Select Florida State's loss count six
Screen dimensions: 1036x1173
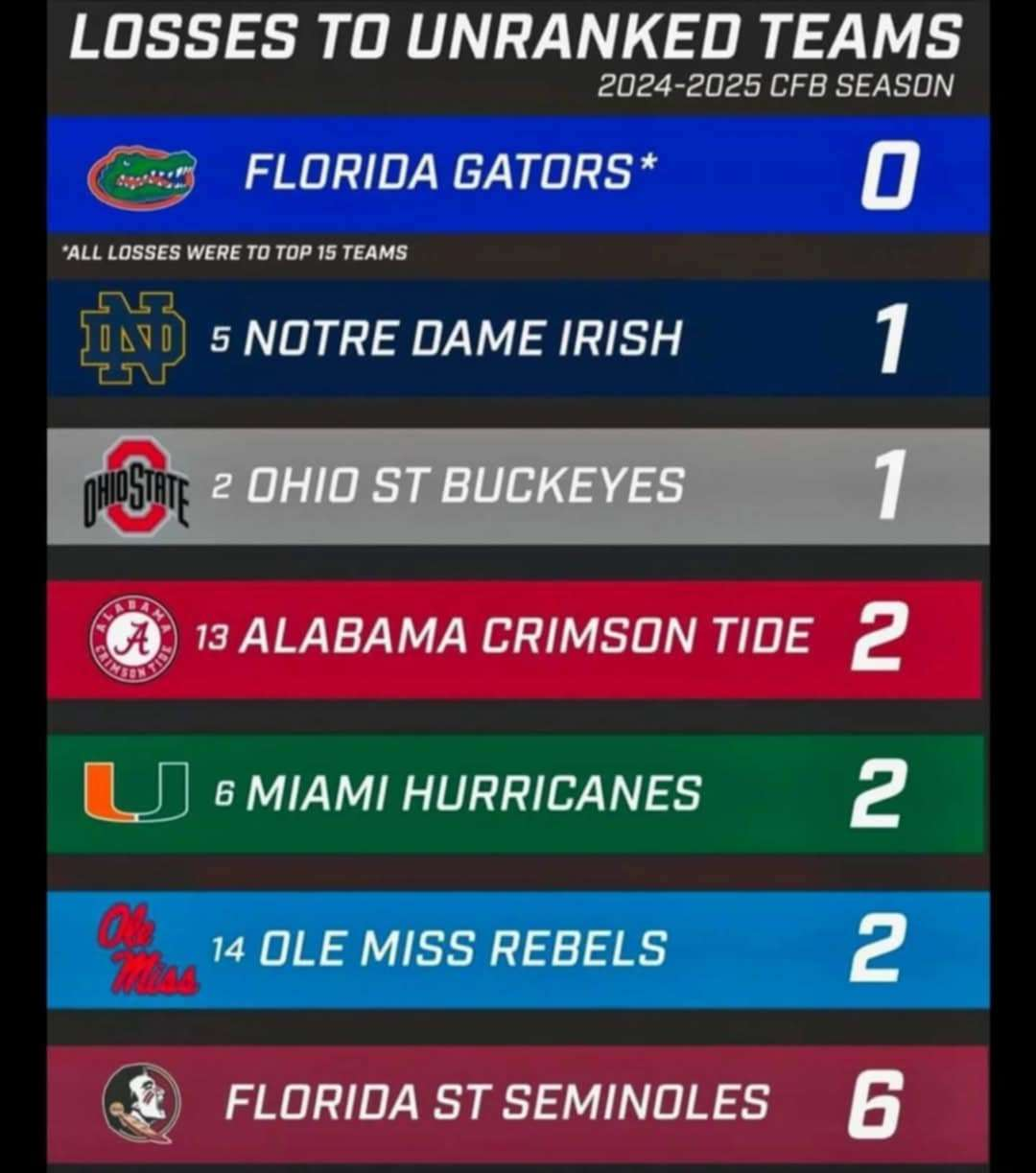pyautogui.click(x=875, y=1104)
